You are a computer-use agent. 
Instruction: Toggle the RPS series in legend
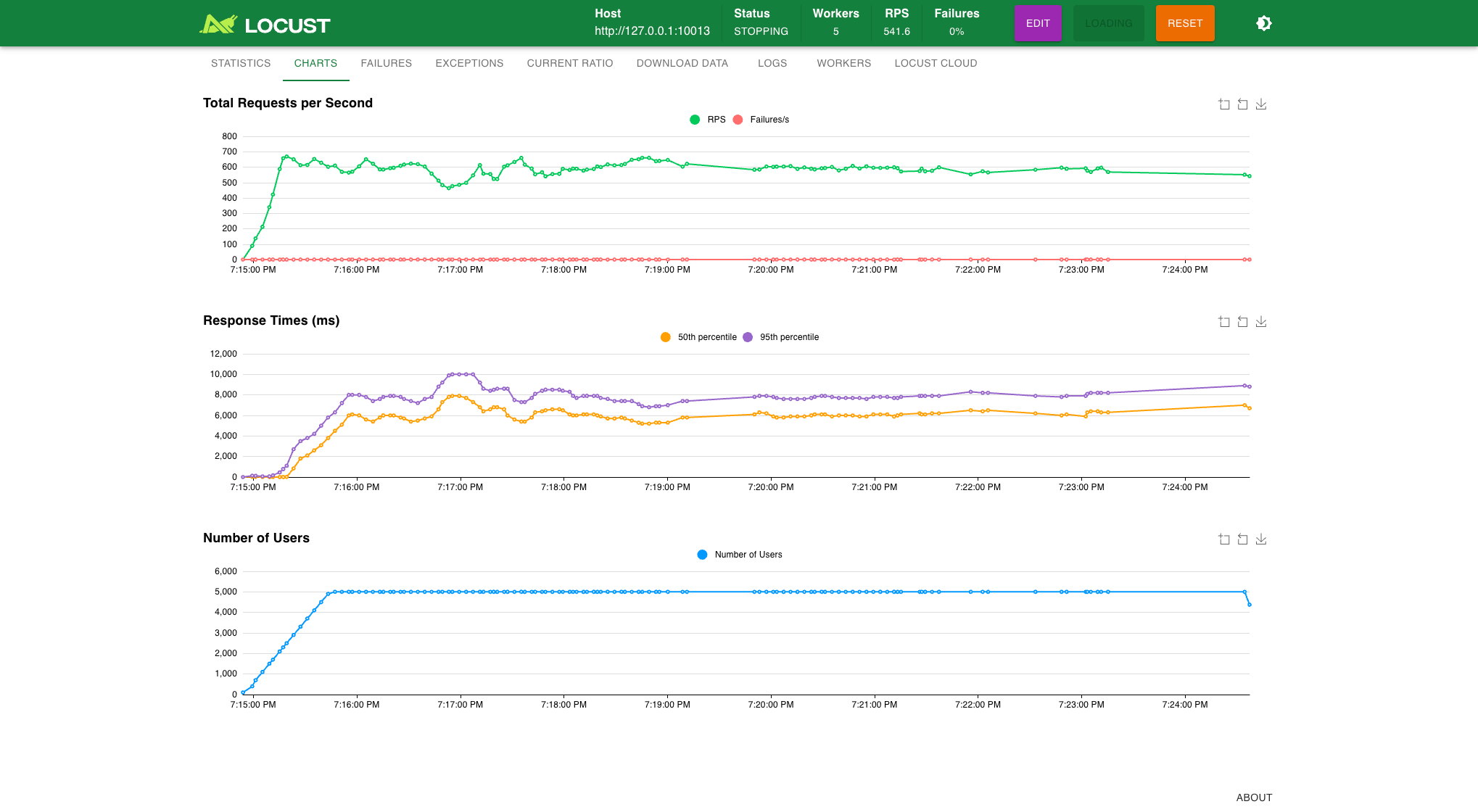click(x=708, y=120)
